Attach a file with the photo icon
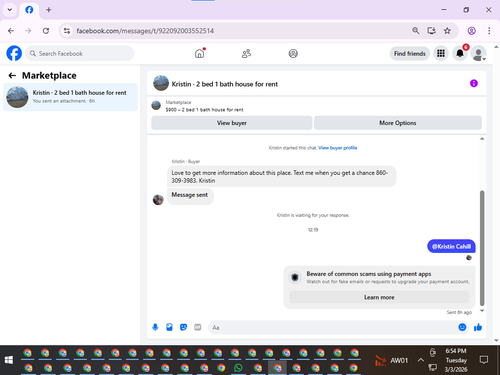 coord(169,327)
